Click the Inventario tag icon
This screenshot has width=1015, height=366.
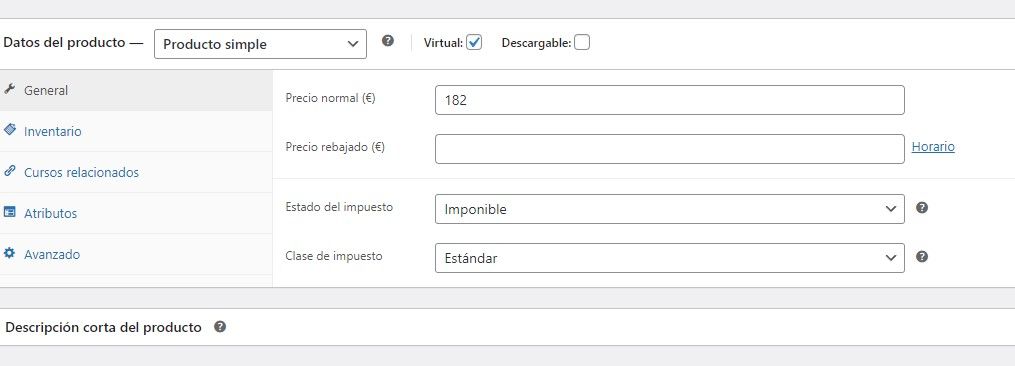(9, 130)
